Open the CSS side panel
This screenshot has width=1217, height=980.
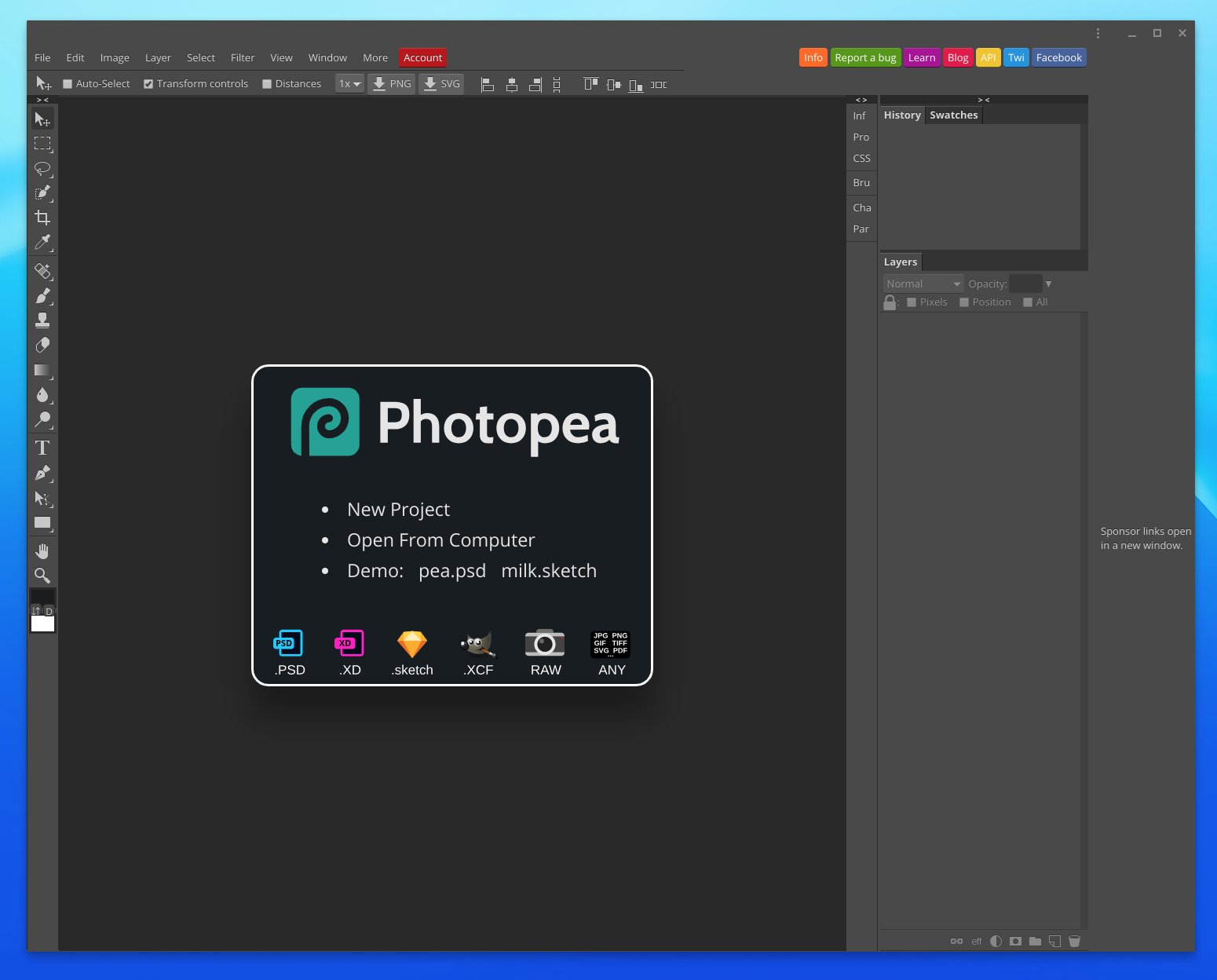pyautogui.click(x=861, y=158)
